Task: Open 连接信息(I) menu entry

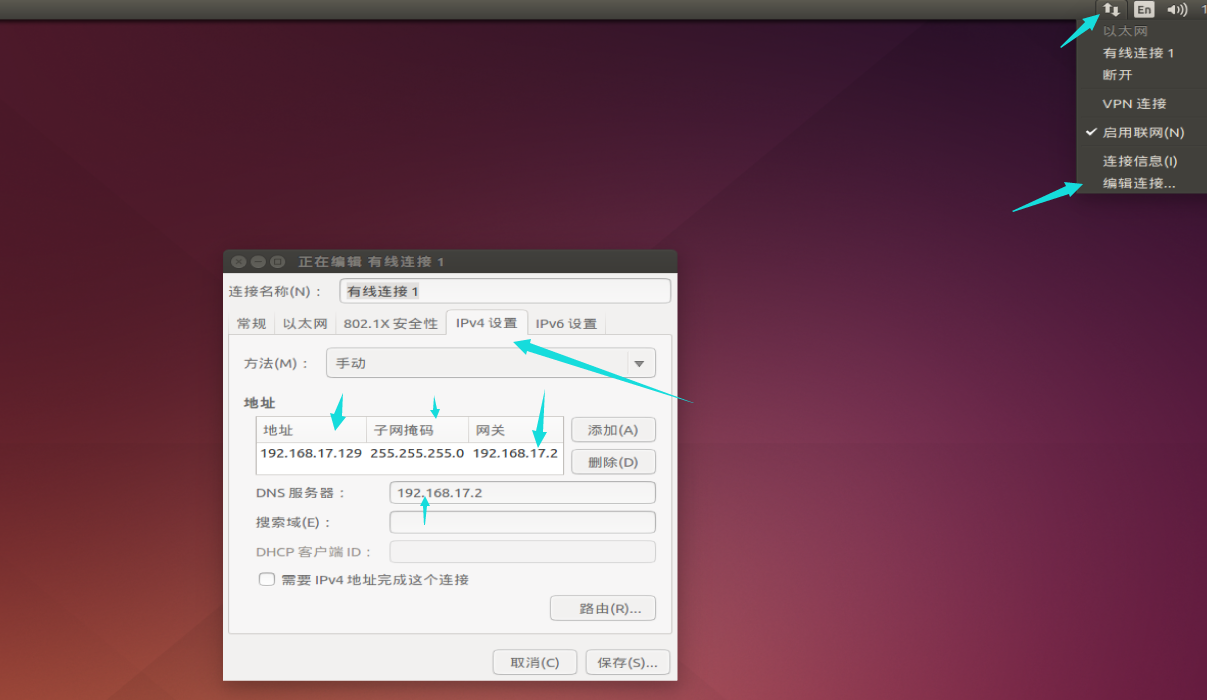Action: coord(1140,161)
